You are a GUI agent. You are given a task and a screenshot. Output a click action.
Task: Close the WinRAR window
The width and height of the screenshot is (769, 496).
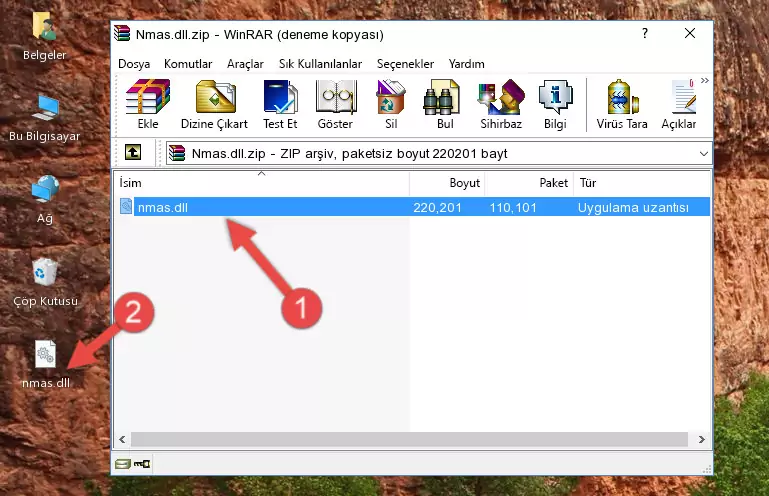pos(690,33)
